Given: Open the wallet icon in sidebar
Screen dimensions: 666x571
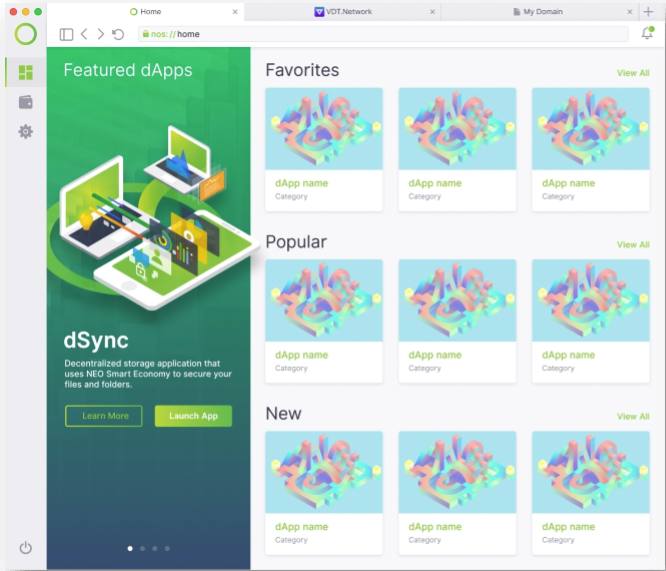Looking at the screenshot, I should tap(25, 102).
